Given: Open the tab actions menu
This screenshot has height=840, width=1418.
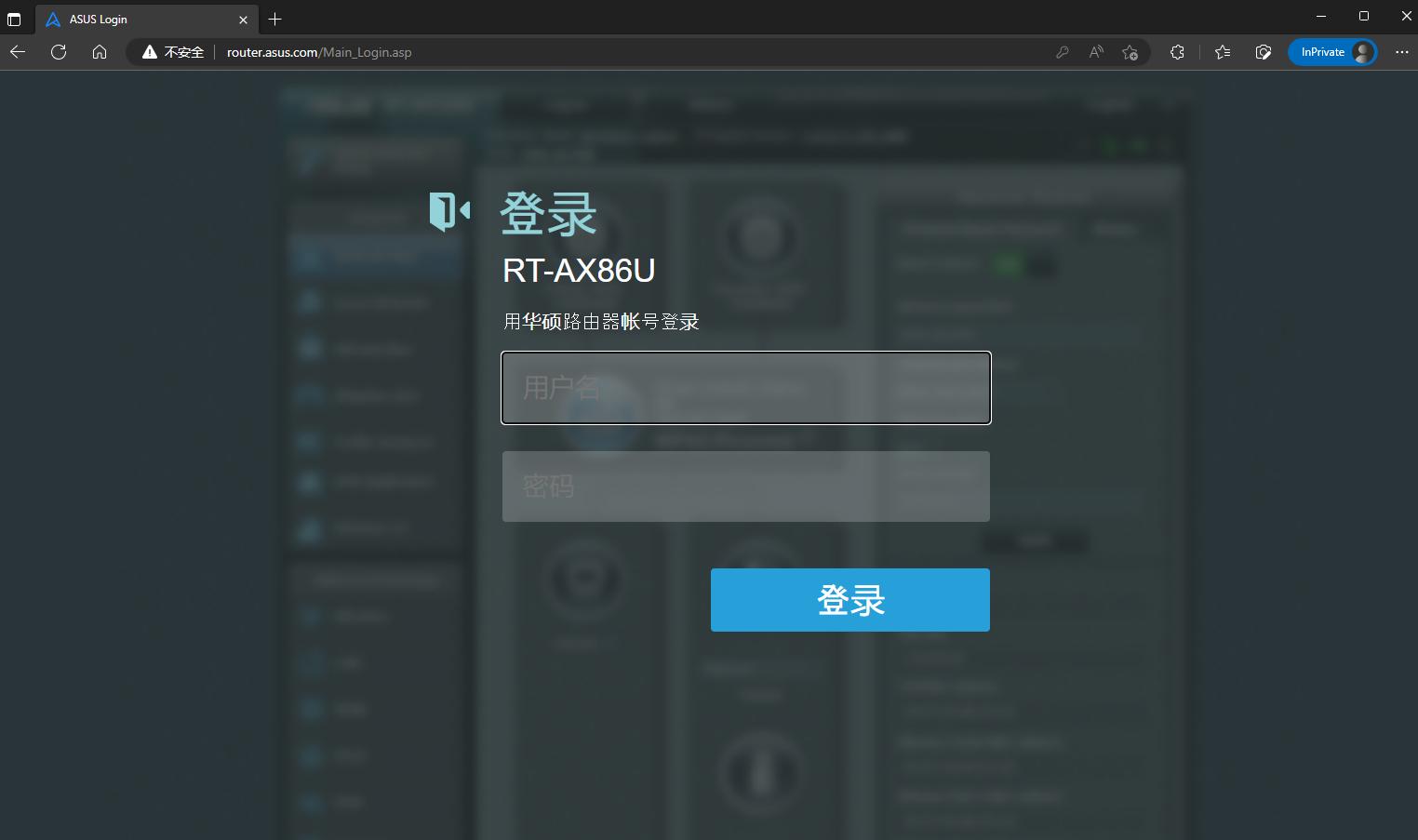Looking at the screenshot, I should (x=14, y=19).
